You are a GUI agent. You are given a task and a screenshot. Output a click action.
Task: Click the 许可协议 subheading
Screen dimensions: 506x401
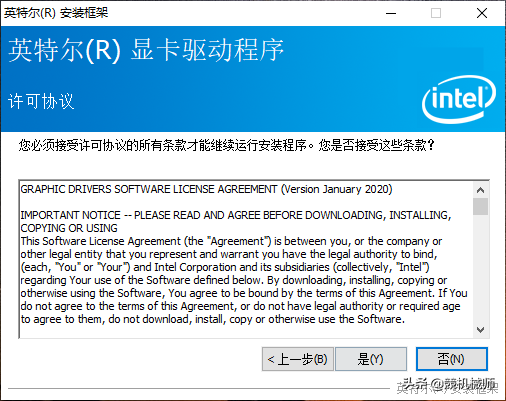coord(41,101)
